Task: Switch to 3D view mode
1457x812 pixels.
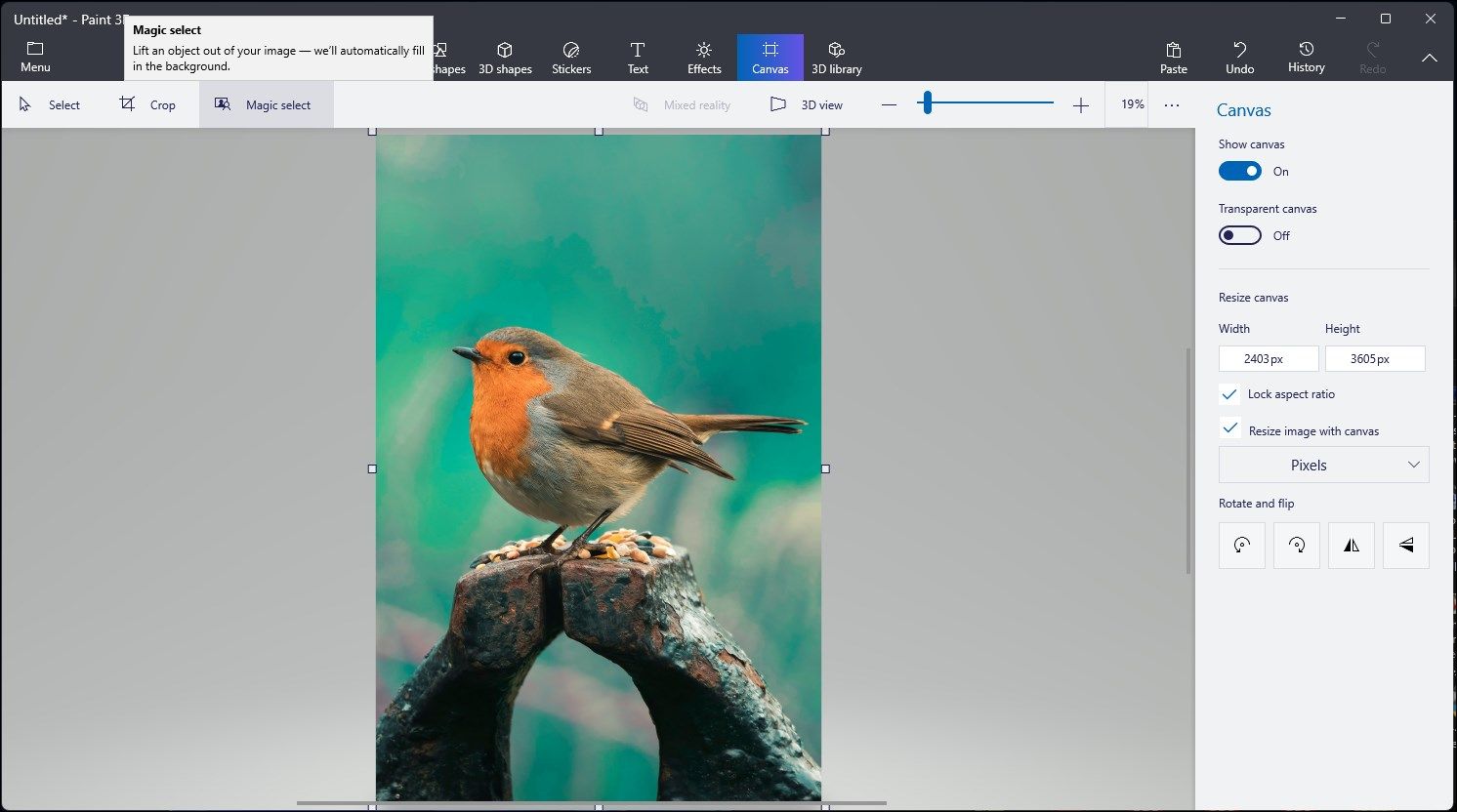Action: [807, 104]
